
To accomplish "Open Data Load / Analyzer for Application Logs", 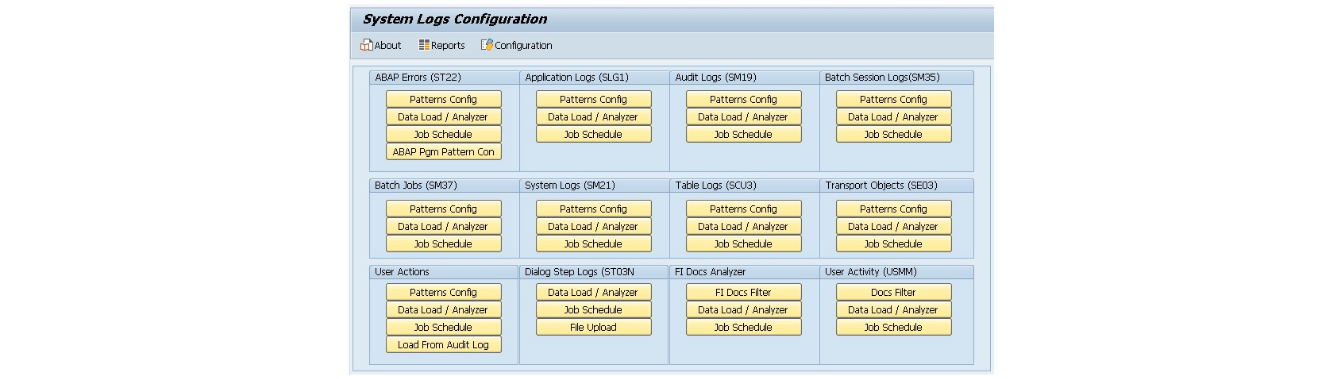I will pos(594,117).
